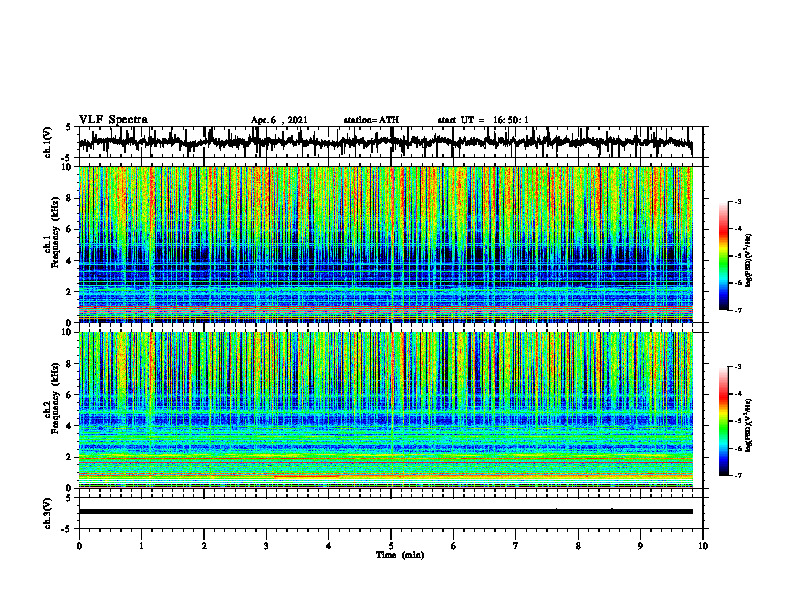Click the "5" tick on ch.1(V) axis
The width and height of the screenshot is (792, 612).
[68, 127]
